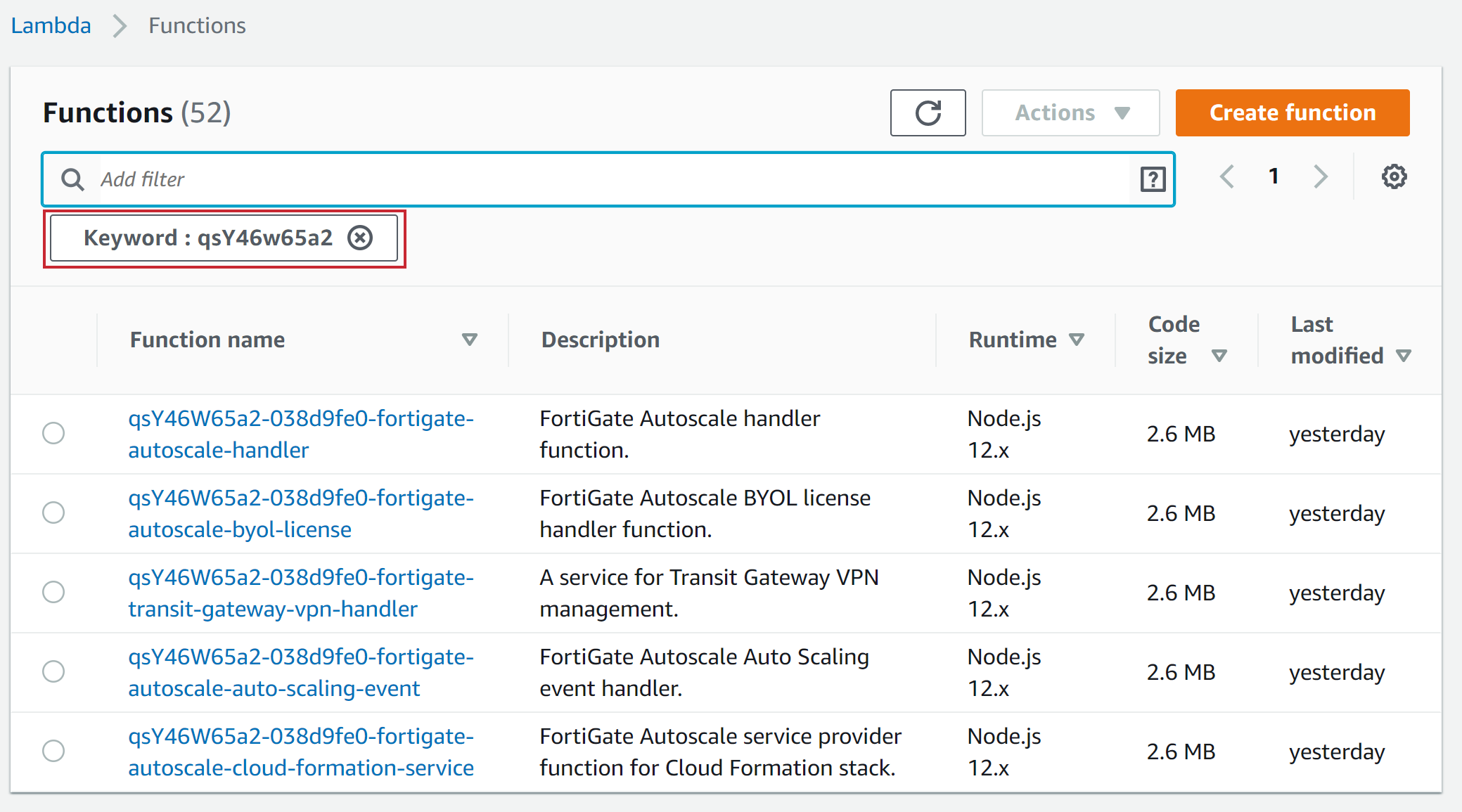
Task: Open the Runtime sort dropdown
Action: [1077, 339]
